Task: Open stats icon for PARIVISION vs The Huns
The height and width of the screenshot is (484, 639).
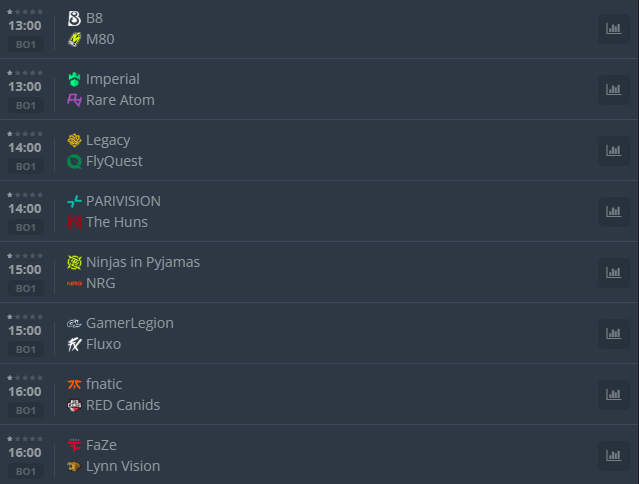Action: 613,211
